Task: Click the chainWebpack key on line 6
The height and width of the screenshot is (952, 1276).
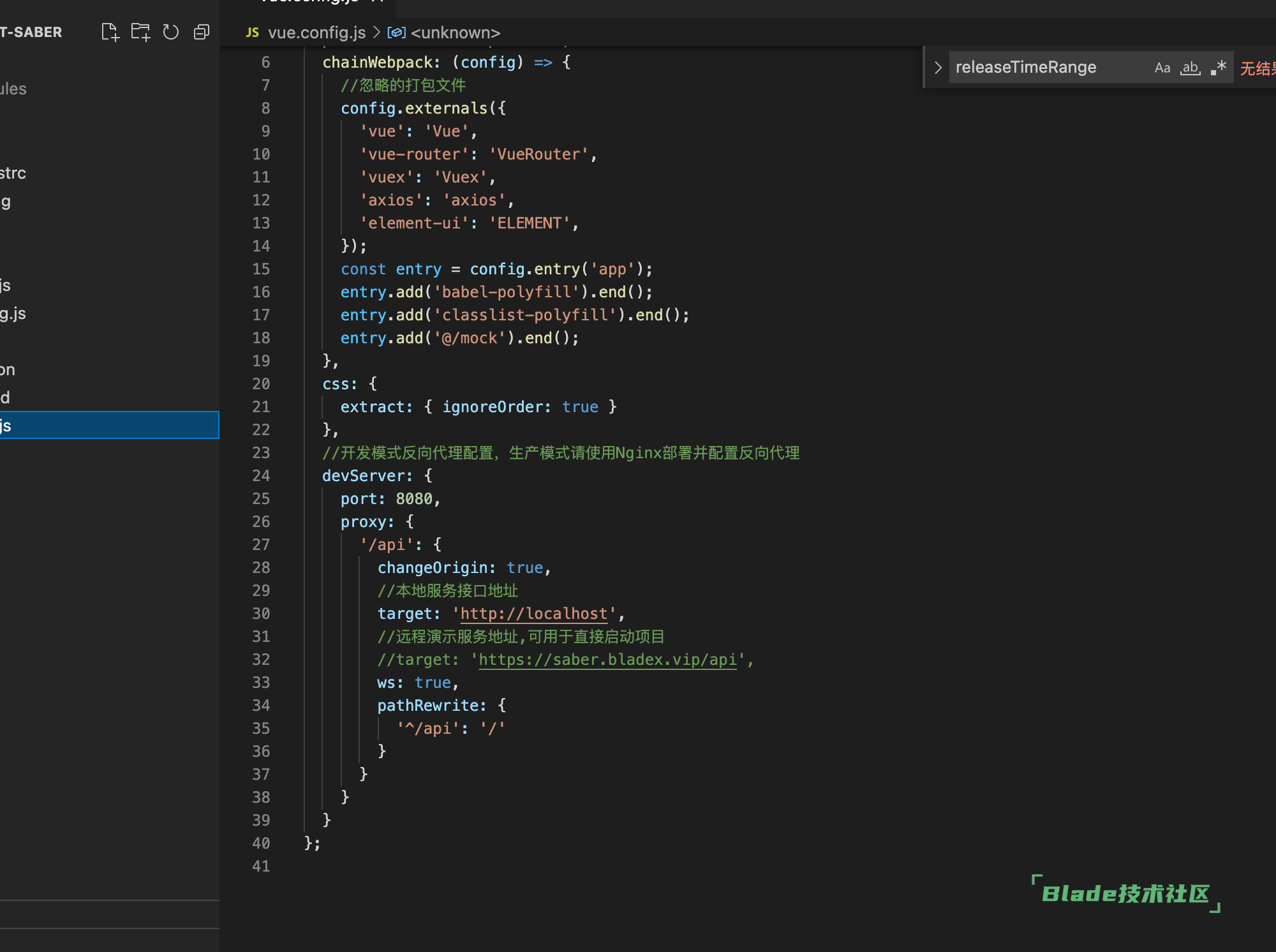Action: [376, 63]
